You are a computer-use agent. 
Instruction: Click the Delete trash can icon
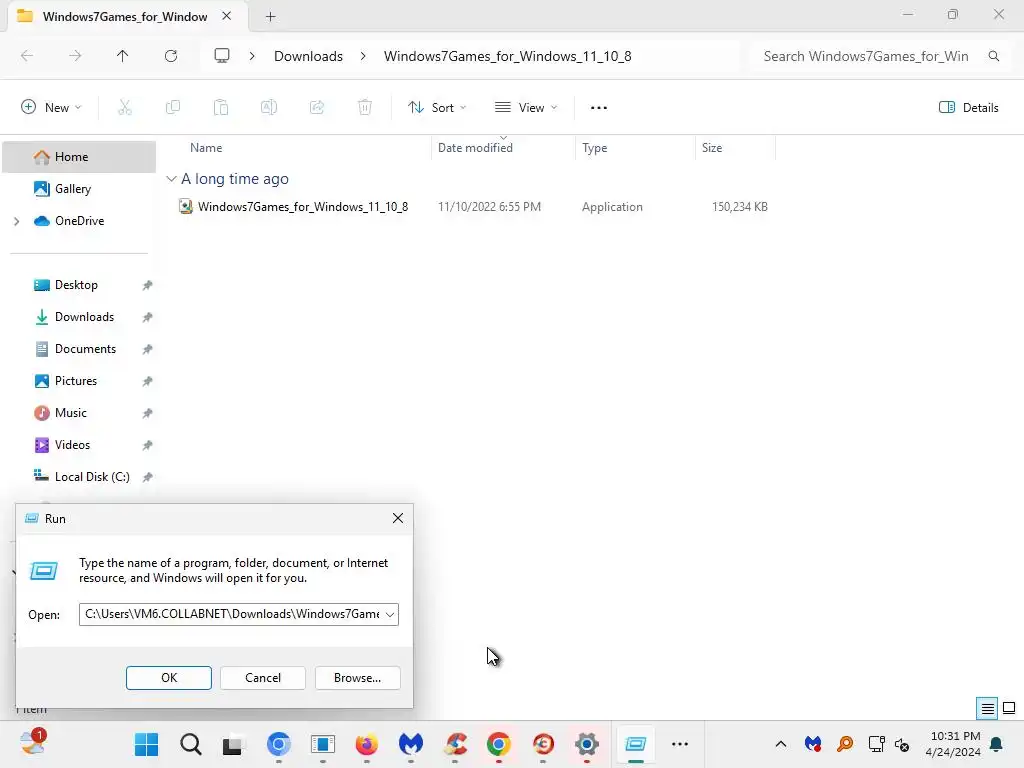[x=365, y=108]
